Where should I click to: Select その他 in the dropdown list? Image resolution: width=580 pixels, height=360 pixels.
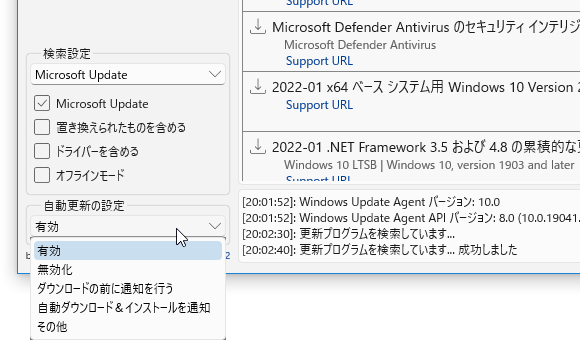pos(128,327)
